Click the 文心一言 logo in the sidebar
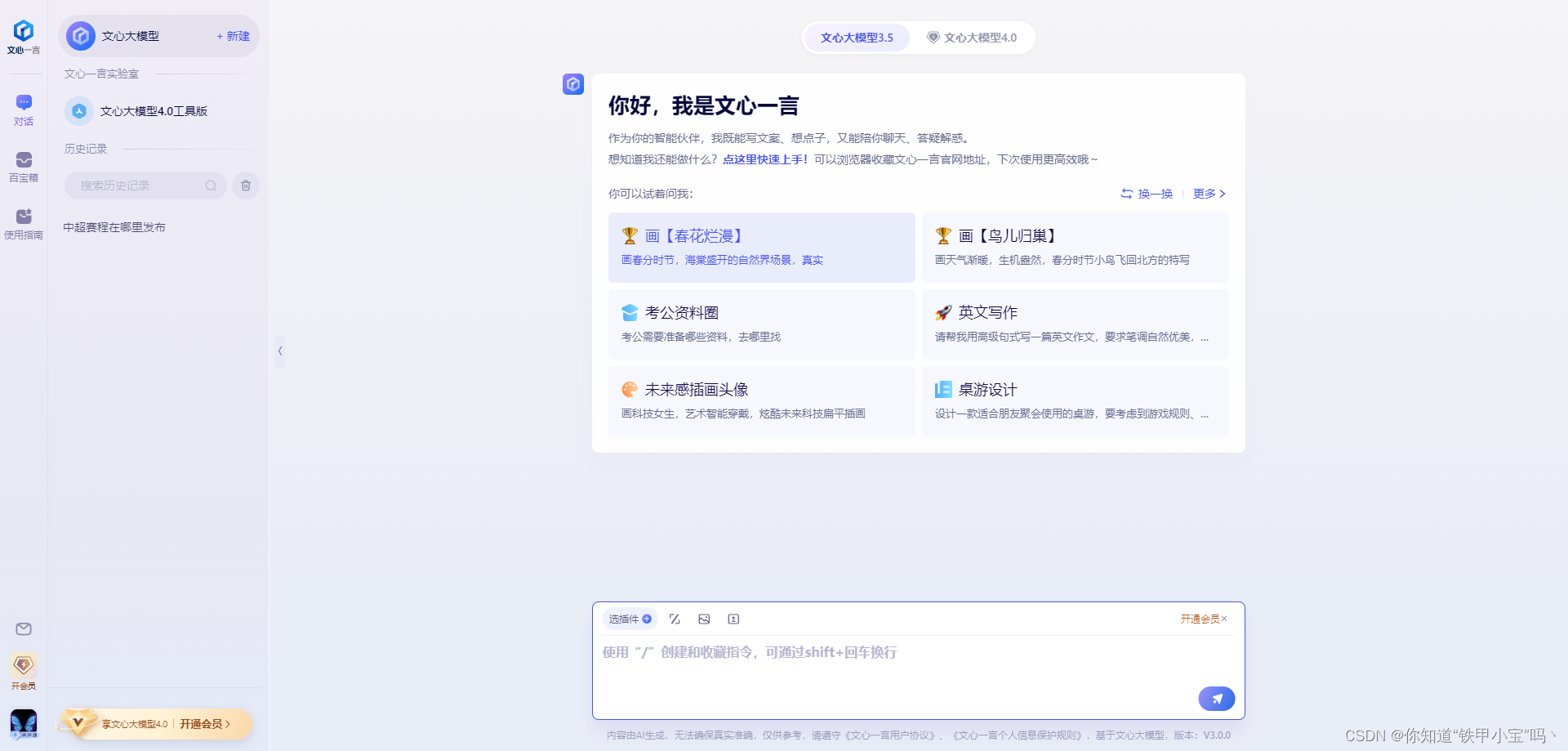The width and height of the screenshot is (1568, 751). pos(24,37)
